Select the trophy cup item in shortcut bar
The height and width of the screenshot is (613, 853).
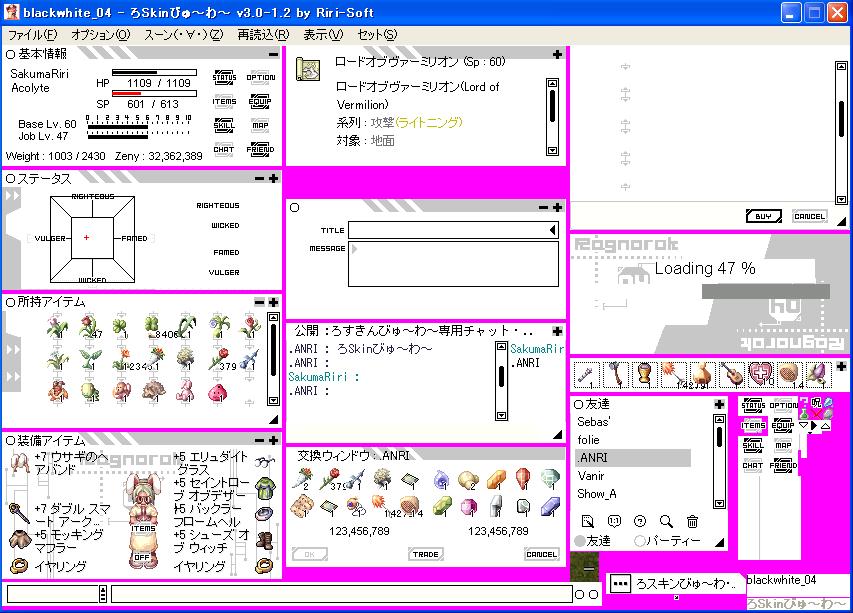pyautogui.click(x=644, y=374)
